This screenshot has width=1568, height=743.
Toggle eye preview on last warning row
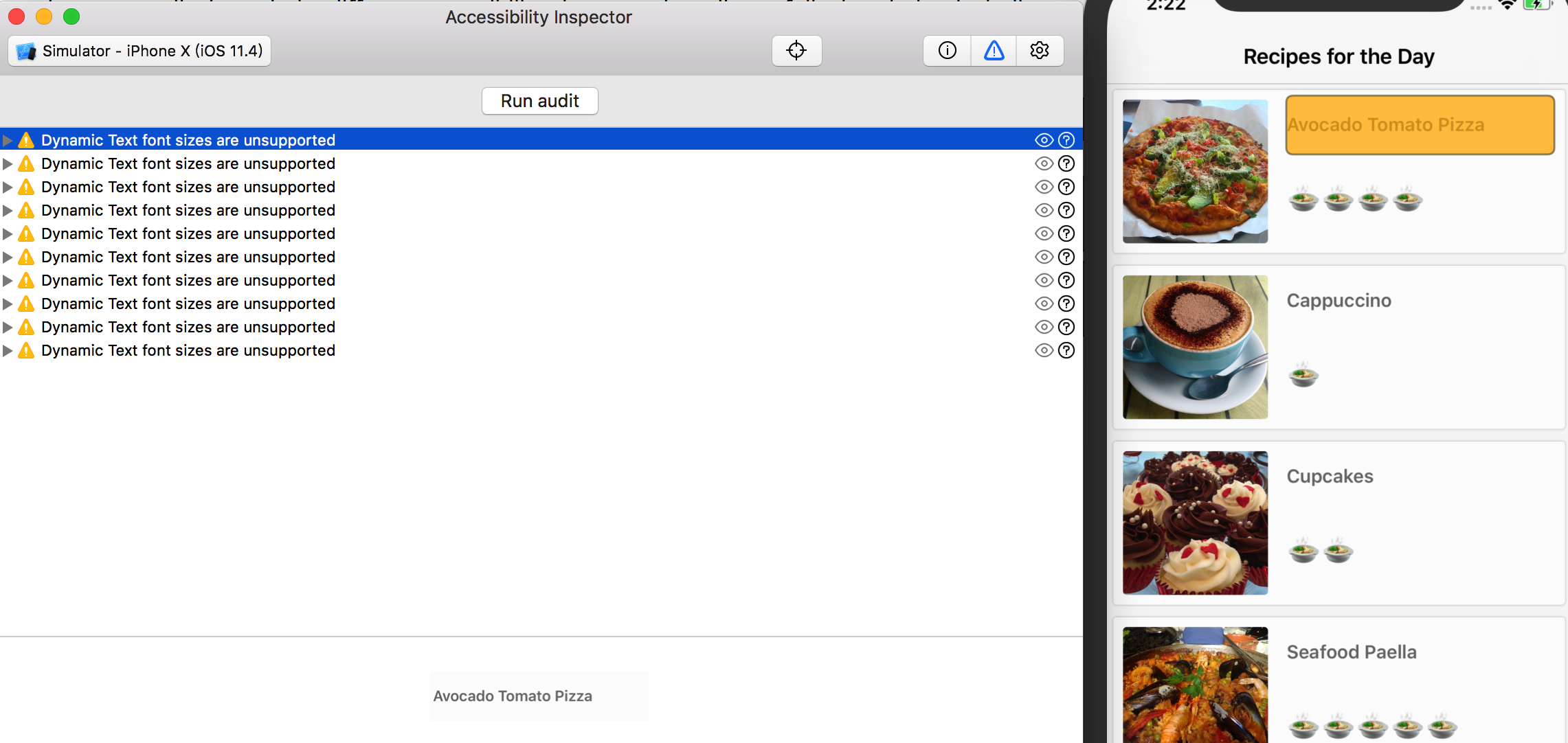(x=1044, y=350)
